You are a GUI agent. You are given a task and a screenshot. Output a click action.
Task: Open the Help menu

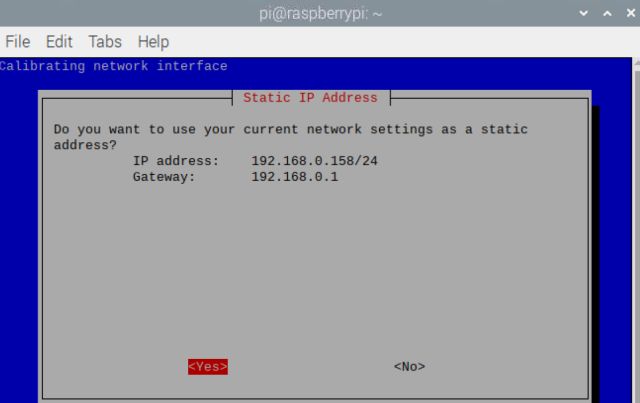click(153, 42)
